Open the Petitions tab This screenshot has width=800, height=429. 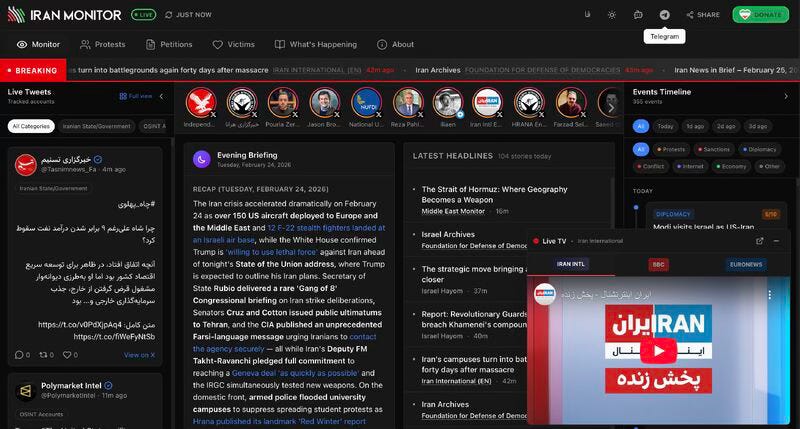(x=169, y=44)
